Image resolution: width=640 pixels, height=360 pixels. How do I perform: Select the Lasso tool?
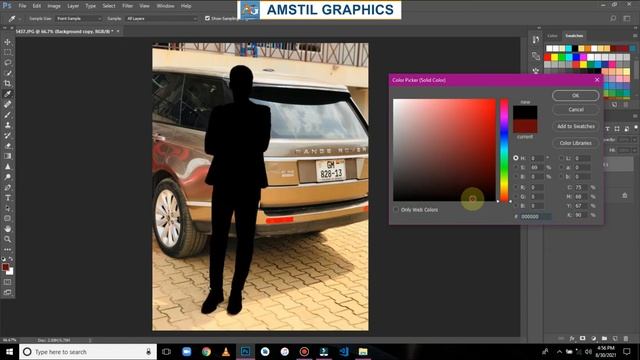click(7, 62)
